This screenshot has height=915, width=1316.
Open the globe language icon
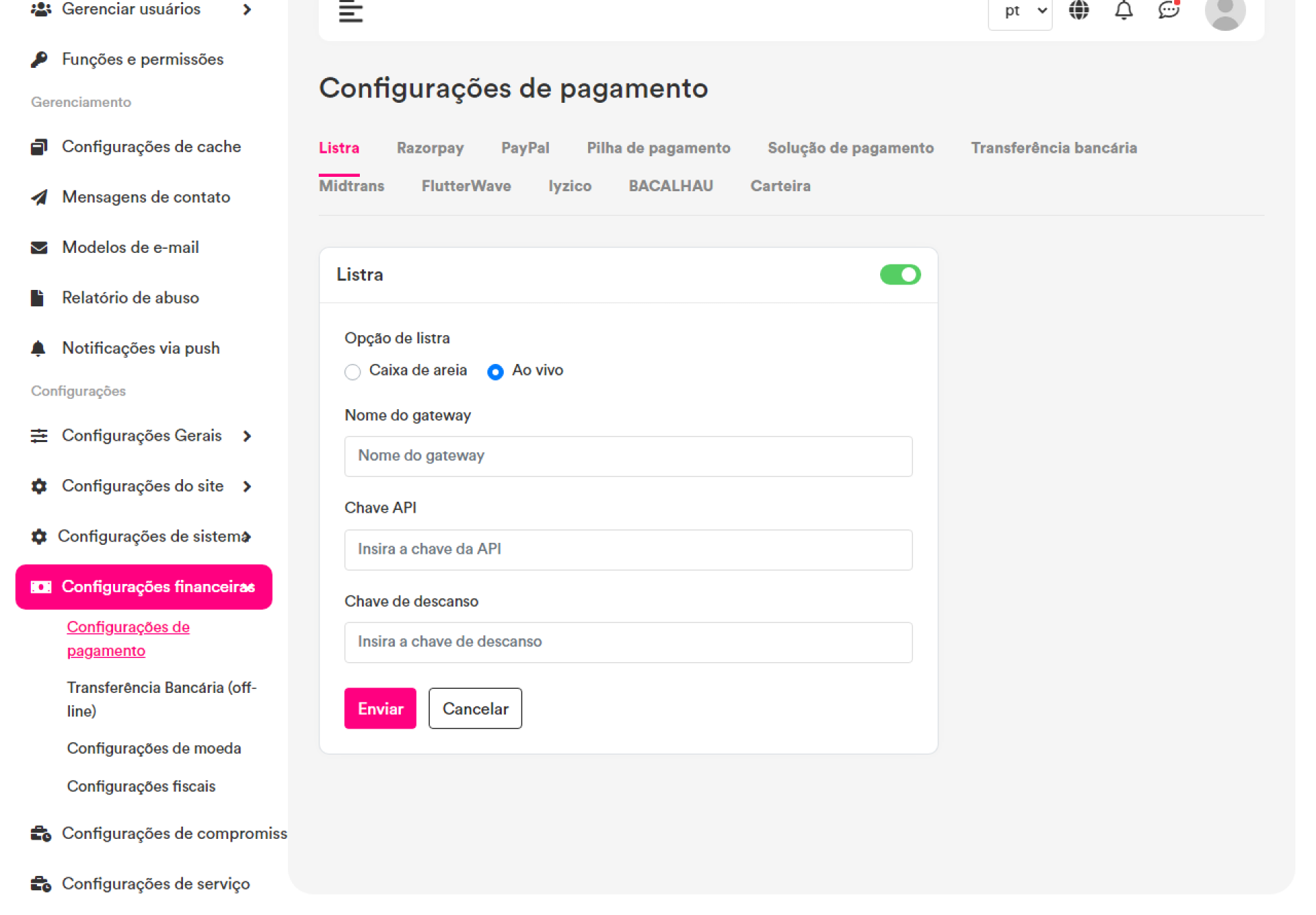click(1079, 10)
